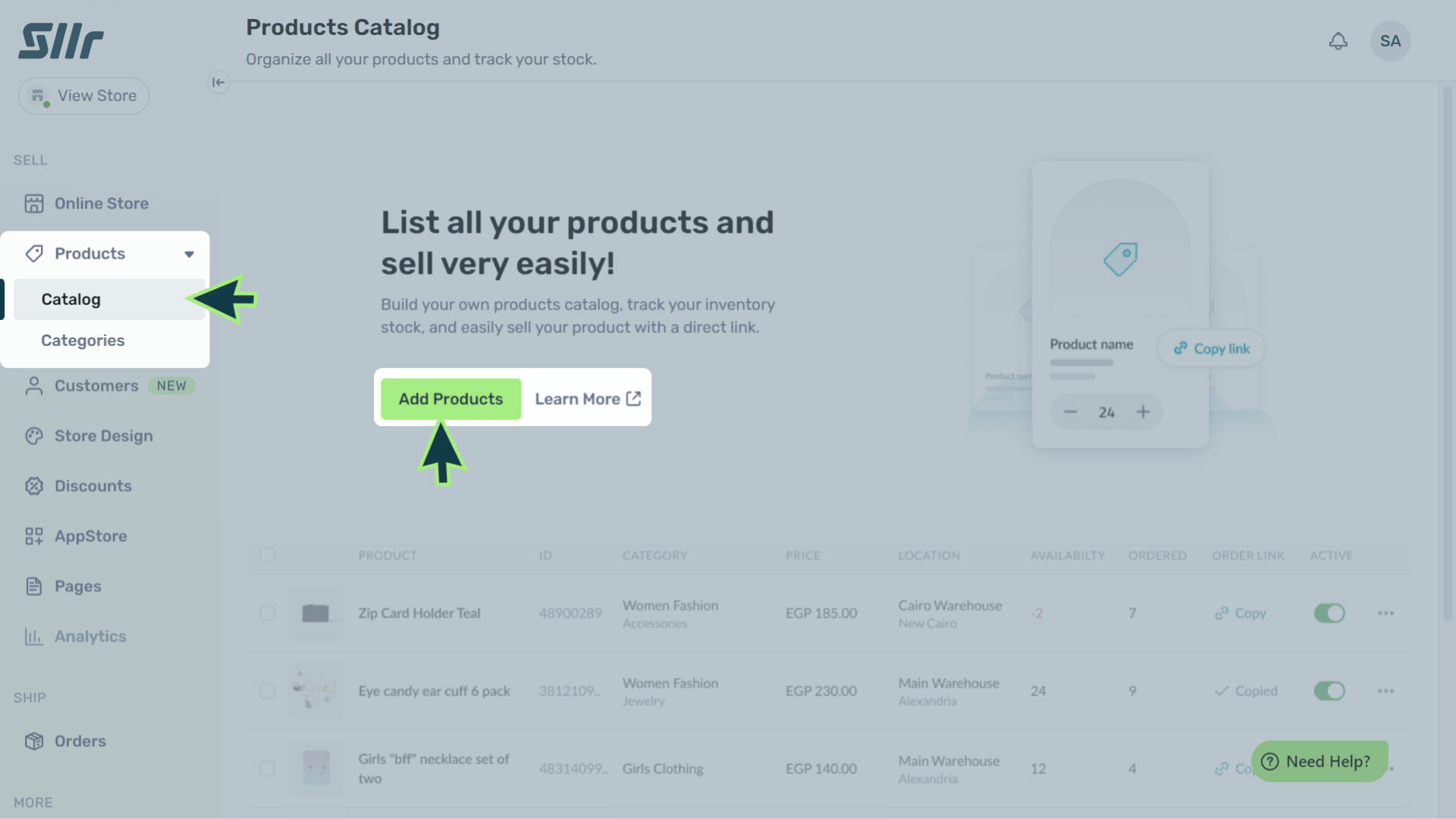Open the Learn More link
Image resolution: width=1456 pixels, height=819 pixels.
588,399
